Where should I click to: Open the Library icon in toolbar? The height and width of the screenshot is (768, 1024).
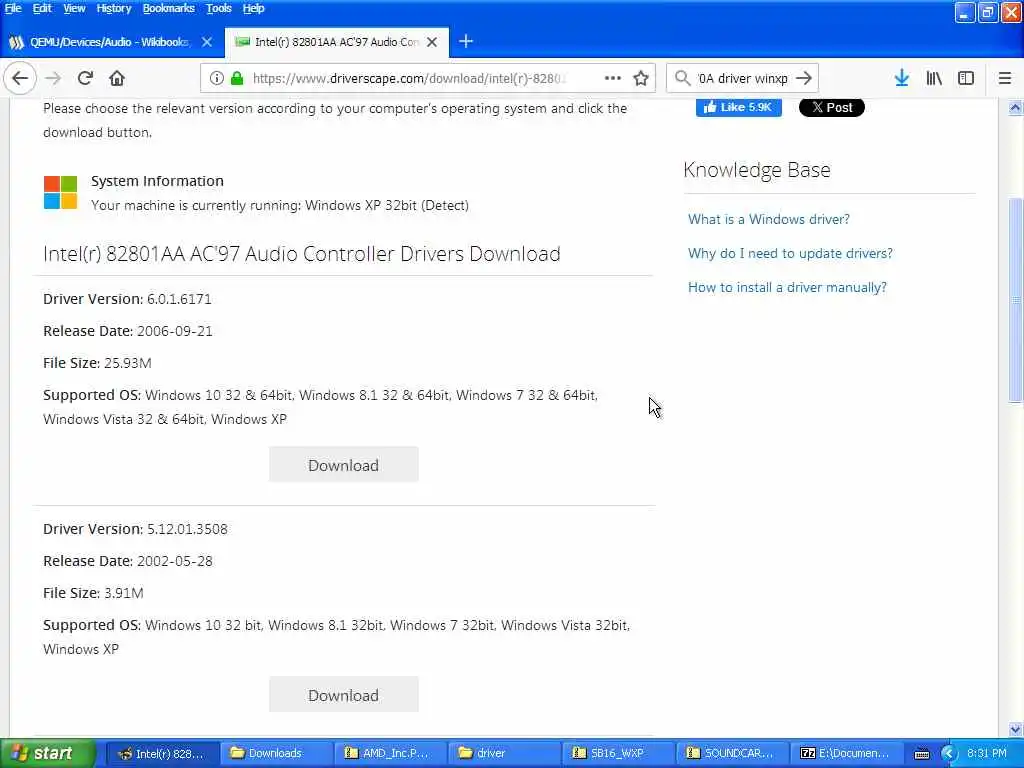coord(934,78)
